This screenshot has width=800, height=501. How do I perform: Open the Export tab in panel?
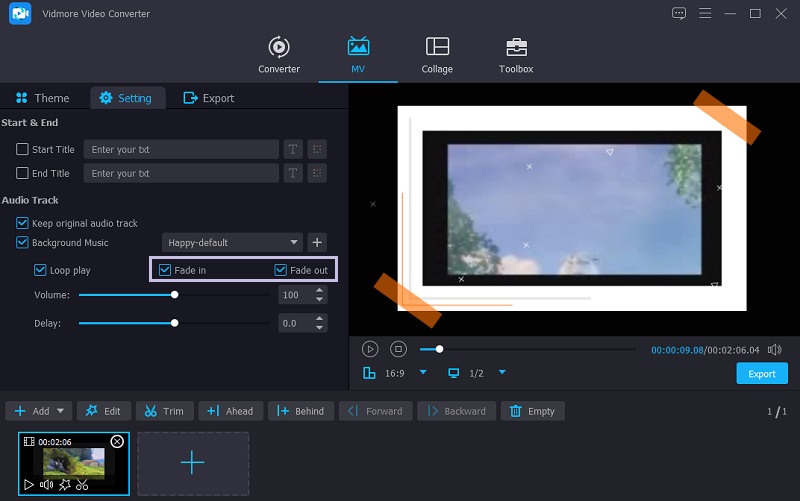pyautogui.click(x=208, y=98)
